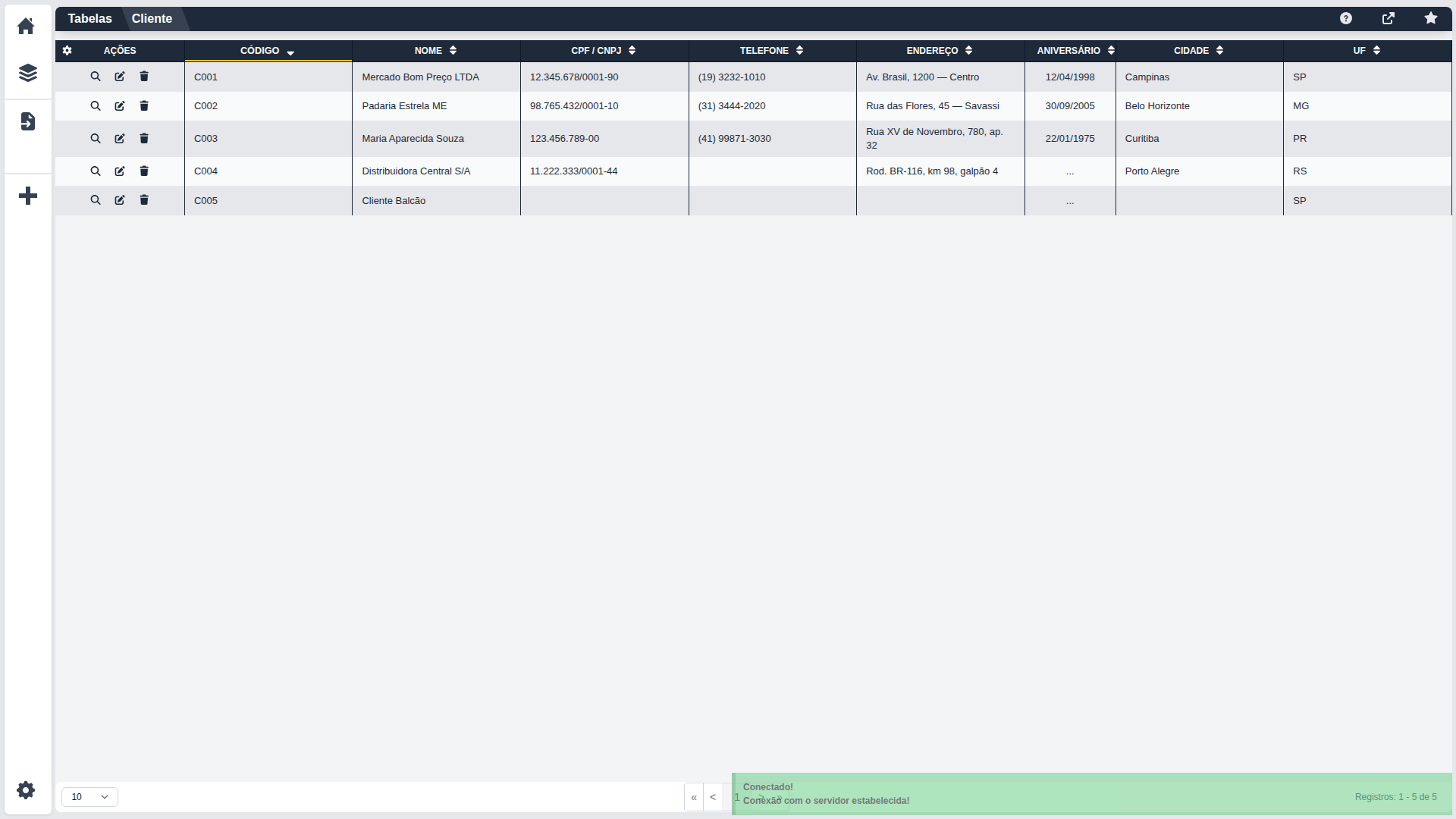Screen dimensions: 1456x819
Task: View record C003 Maria Aparecida Souza
Action: tap(96, 138)
